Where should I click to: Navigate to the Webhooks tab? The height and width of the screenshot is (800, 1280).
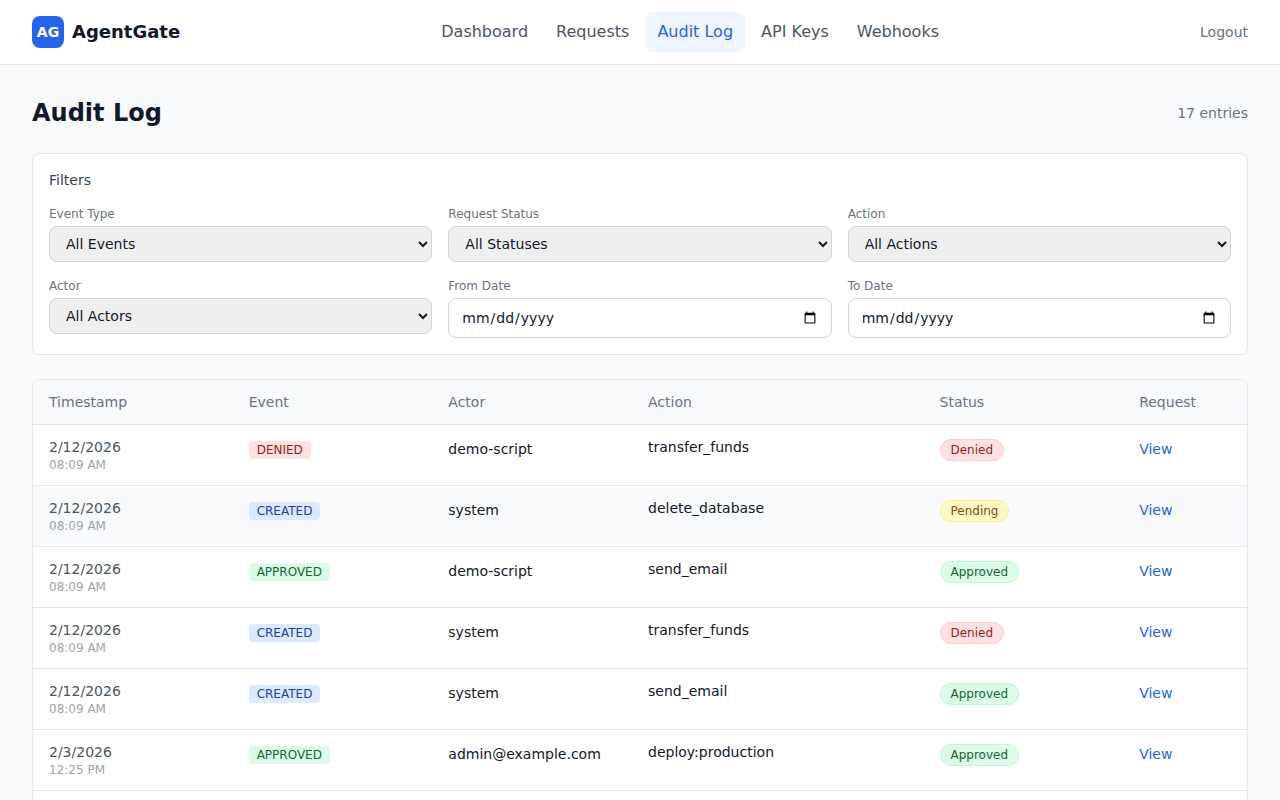pyautogui.click(x=898, y=32)
